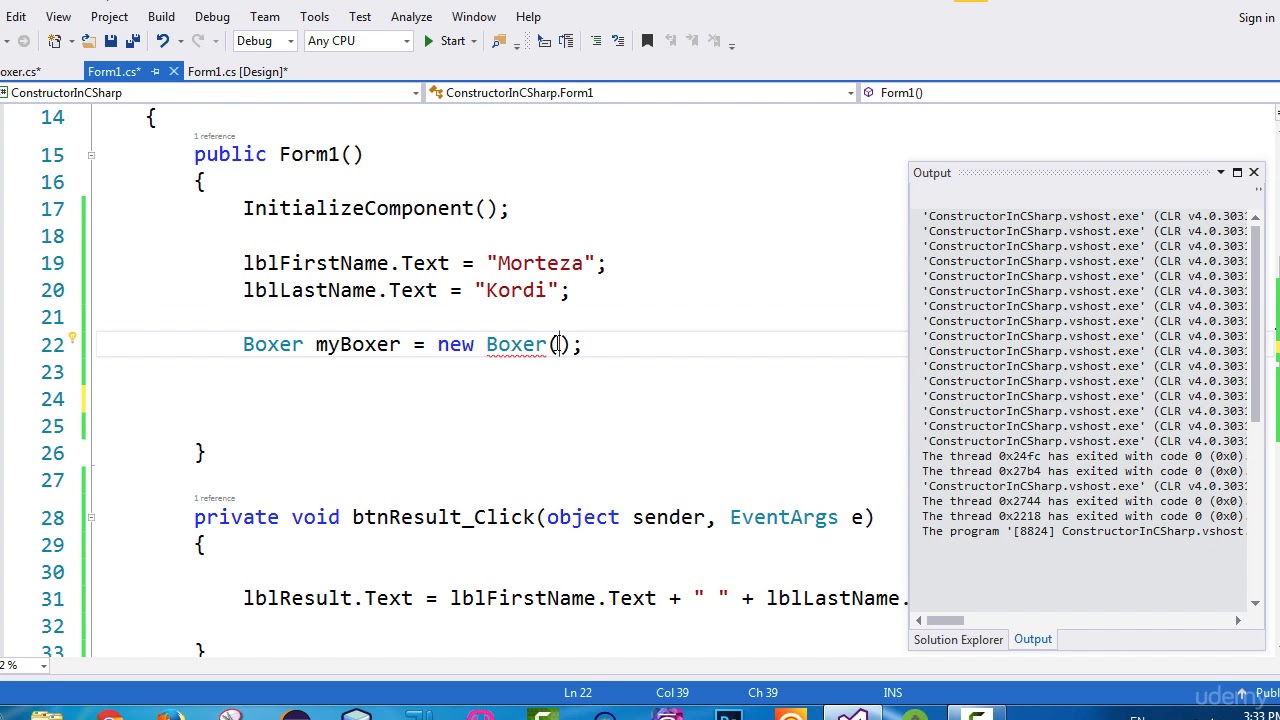Click the Open File folder icon
The height and width of the screenshot is (720, 1280).
tap(89, 41)
